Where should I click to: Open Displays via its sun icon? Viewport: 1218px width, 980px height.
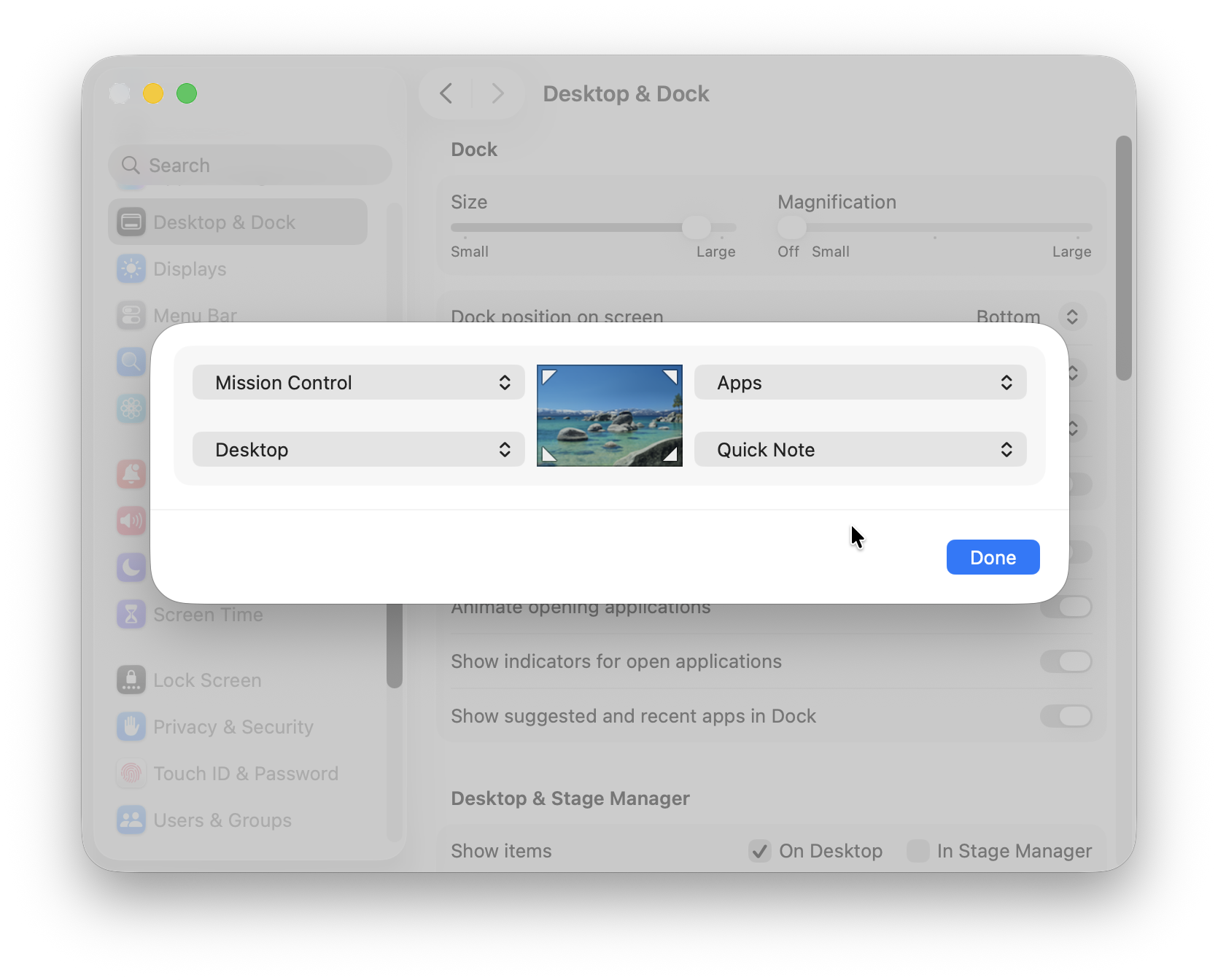click(131, 269)
